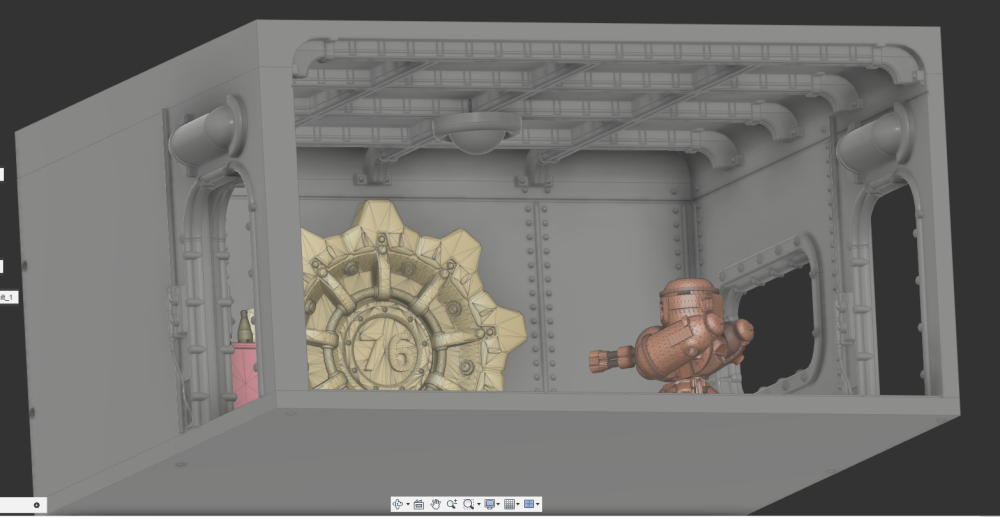Screen dimensions: 1000x517
Task: Open Display Settings monitor icon
Action: click(490, 504)
